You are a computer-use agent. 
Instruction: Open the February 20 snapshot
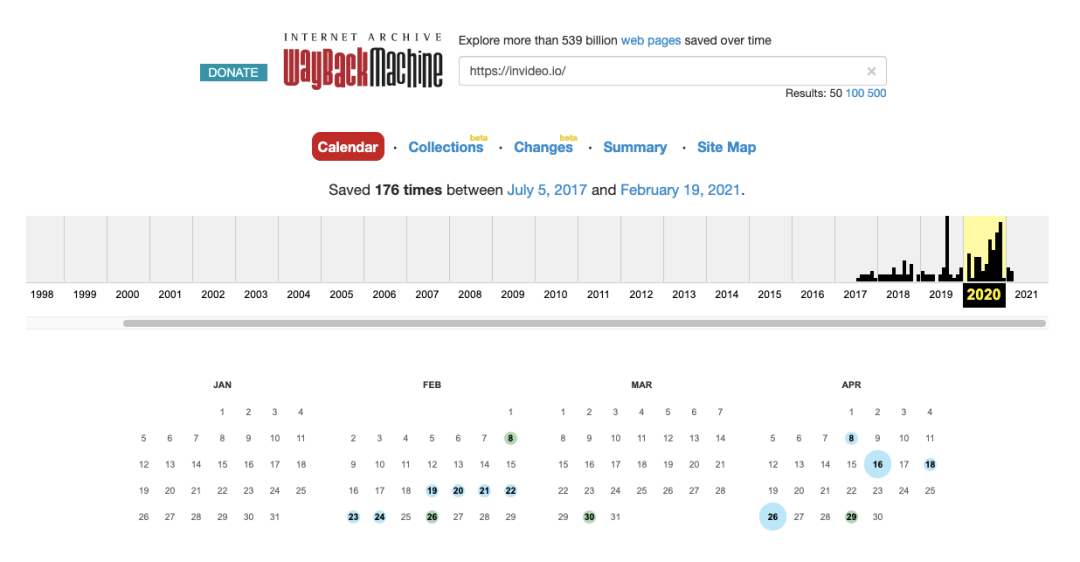458,490
